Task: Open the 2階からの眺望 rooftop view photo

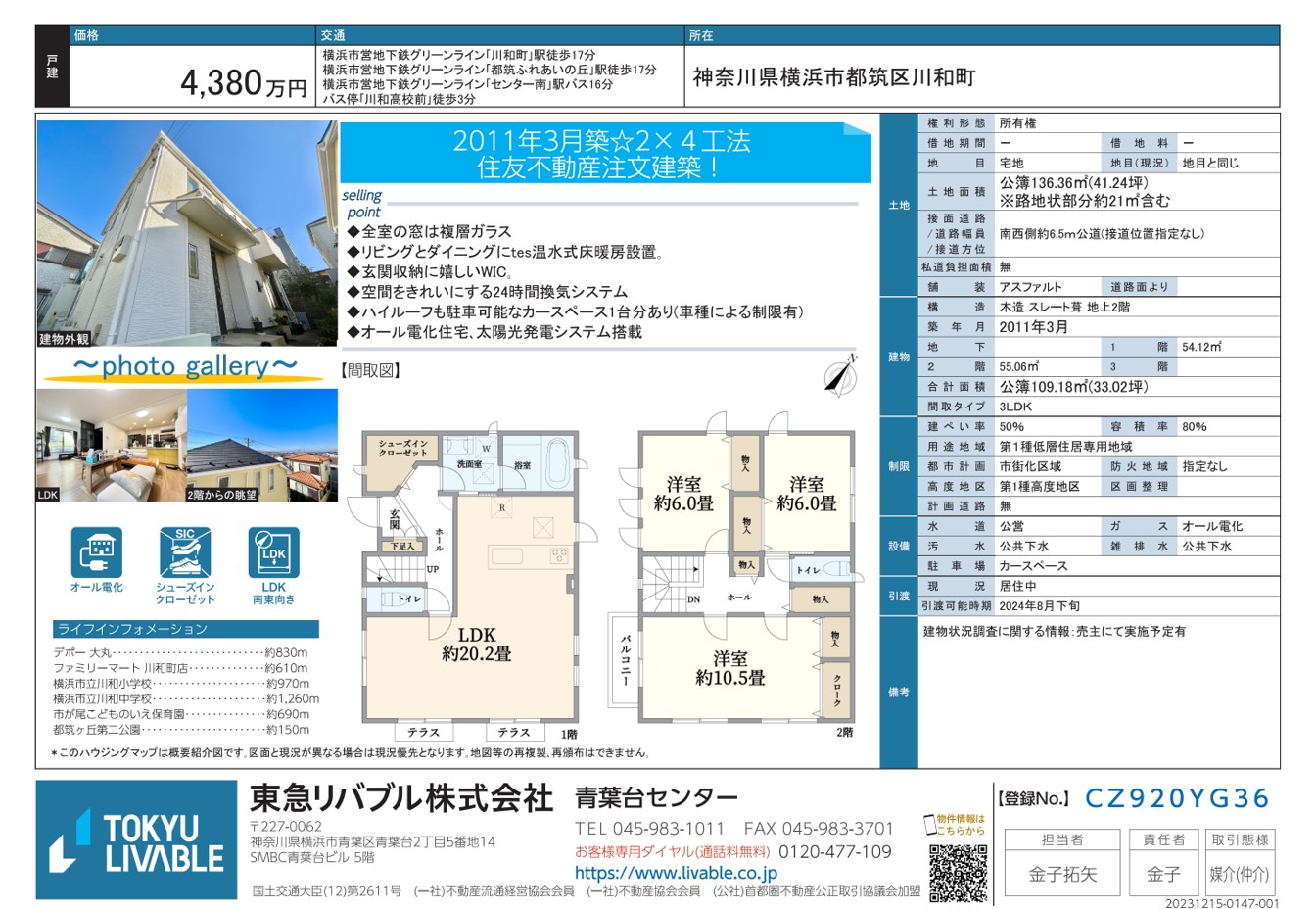Action: click(x=262, y=446)
